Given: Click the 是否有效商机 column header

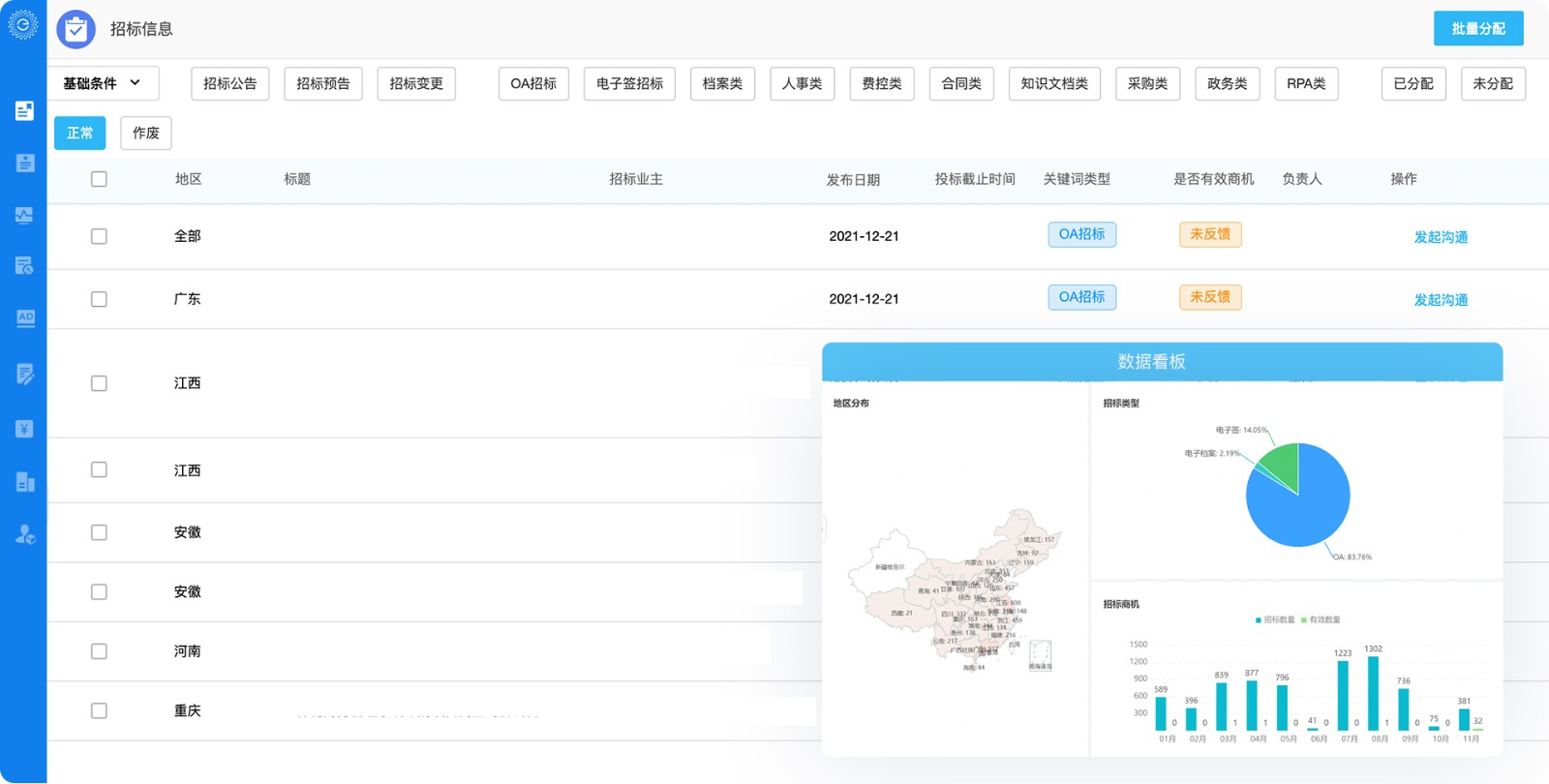Looking at the screenshot, I should pos(1213,179).
